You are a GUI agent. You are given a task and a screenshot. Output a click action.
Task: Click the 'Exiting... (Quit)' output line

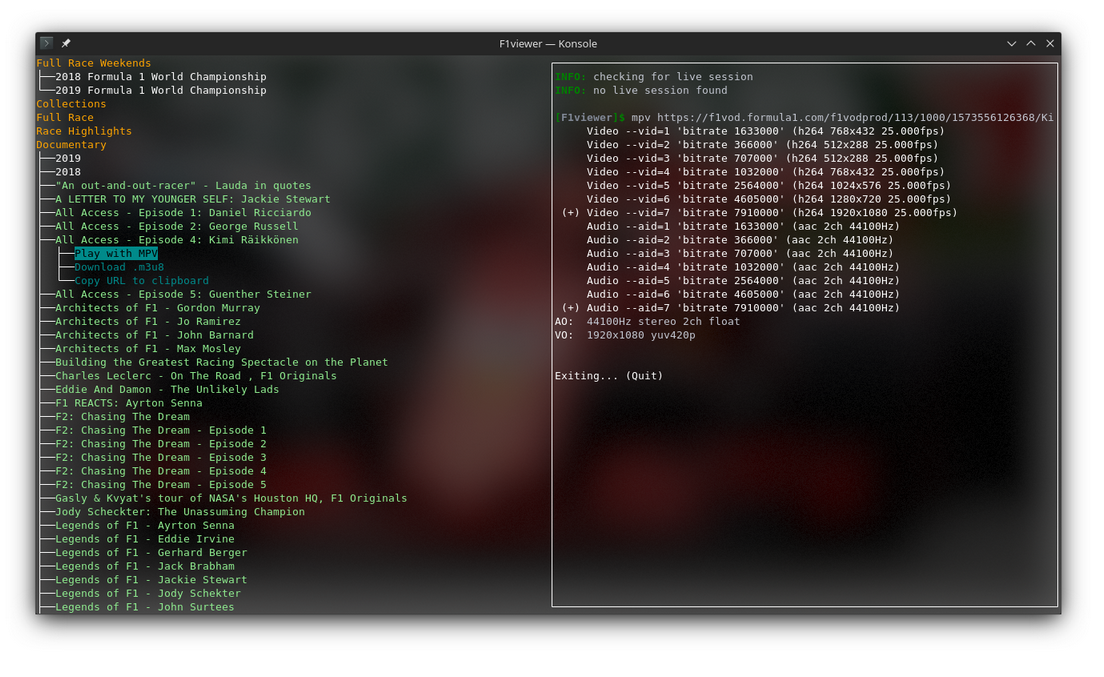point(609,376)
